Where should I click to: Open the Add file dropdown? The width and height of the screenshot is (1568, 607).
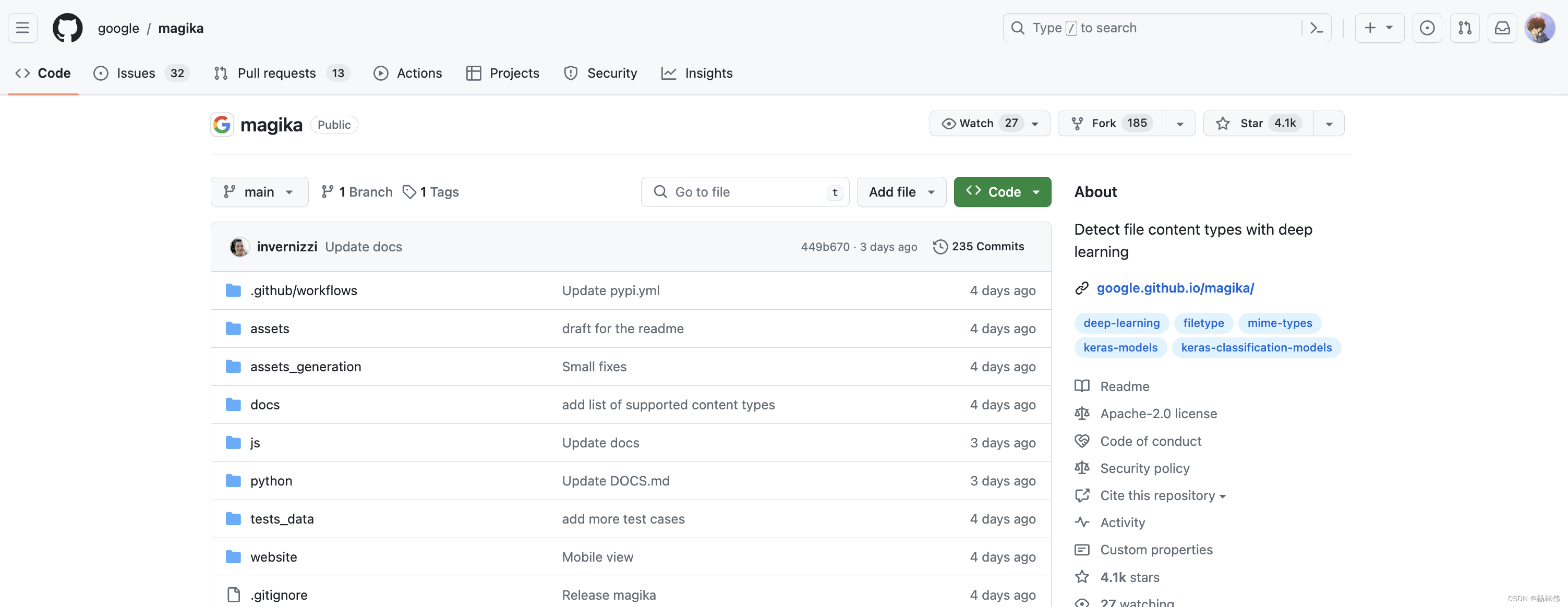pyautogui.click(x=901, y=192)
